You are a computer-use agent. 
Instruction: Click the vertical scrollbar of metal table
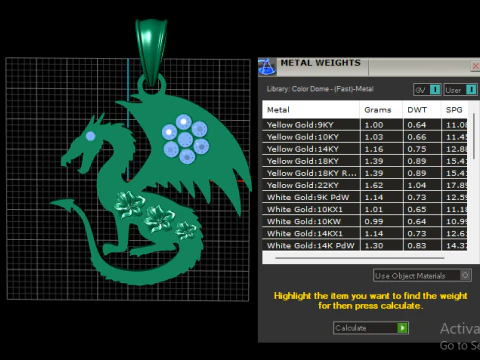click(474, 136)
